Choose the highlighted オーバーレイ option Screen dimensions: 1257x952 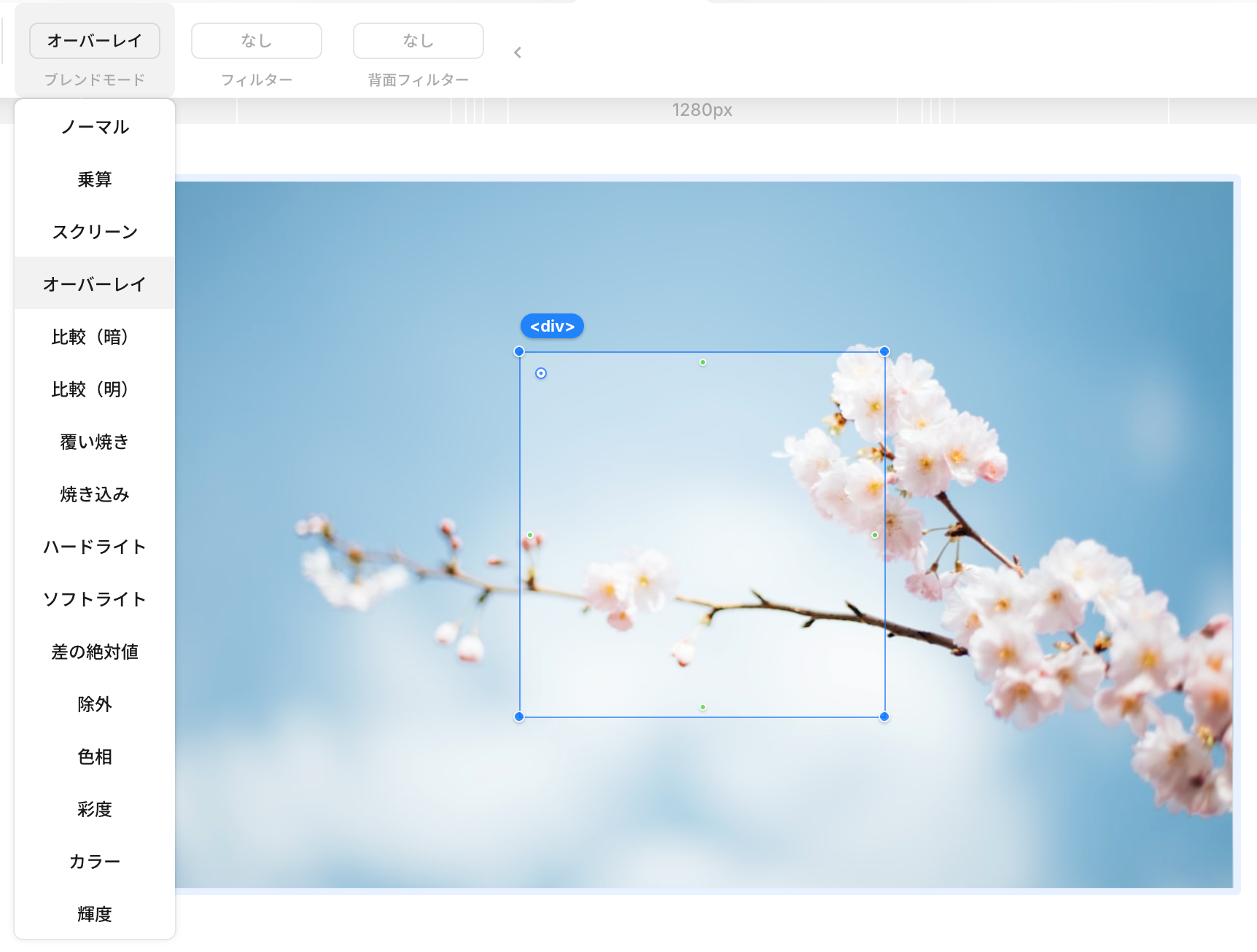95,284
